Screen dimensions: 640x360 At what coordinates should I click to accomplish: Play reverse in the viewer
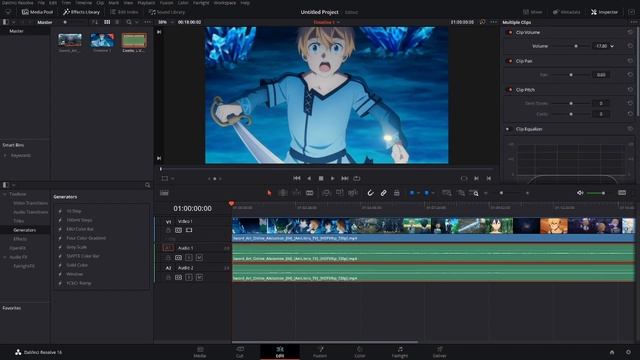(309, 178)
